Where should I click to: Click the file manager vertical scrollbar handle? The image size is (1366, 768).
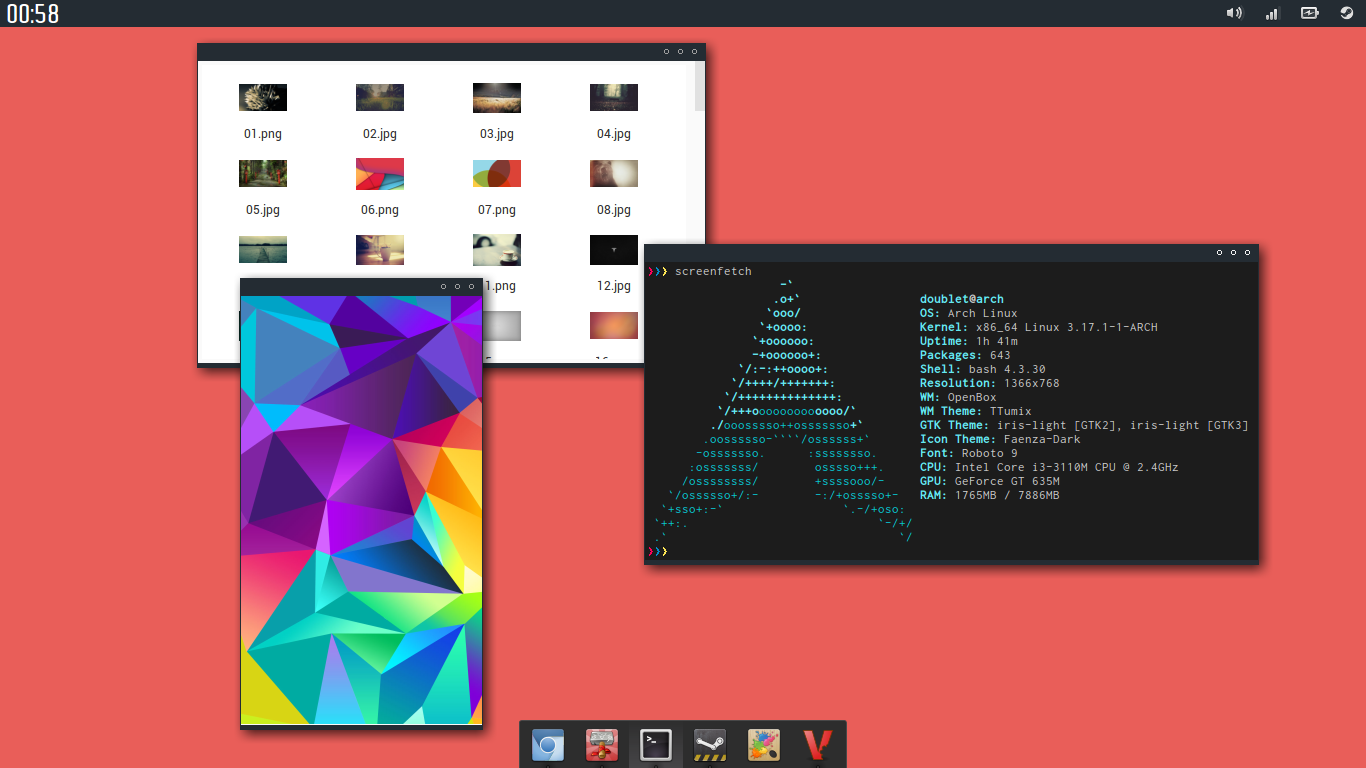coord(700,86)
